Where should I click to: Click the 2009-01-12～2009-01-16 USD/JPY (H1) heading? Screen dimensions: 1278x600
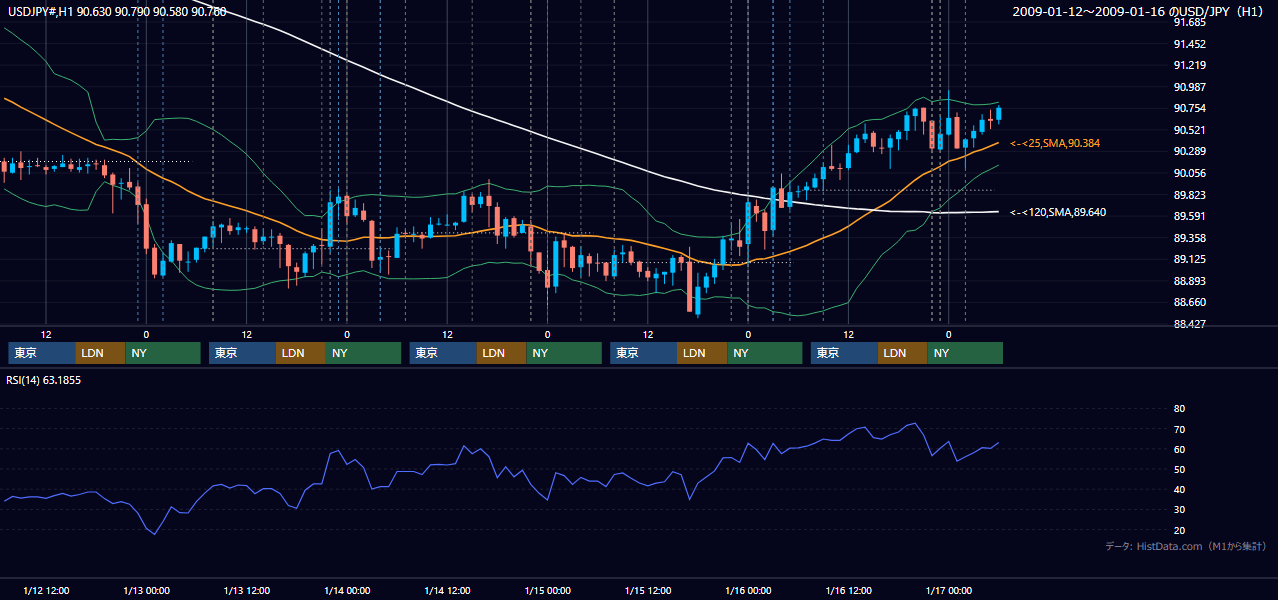(1140, 12)
